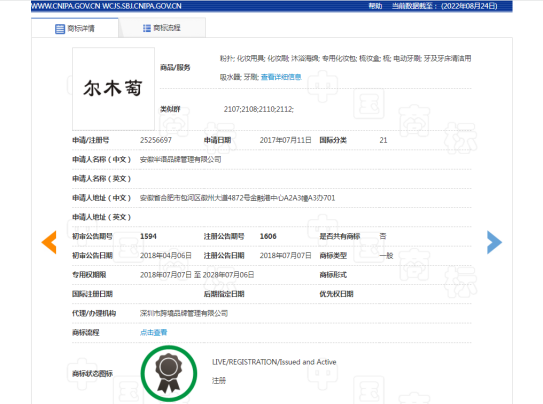
Task: Click the applicant name 安徽半语品牌管理有限公司
Action: 180,160
